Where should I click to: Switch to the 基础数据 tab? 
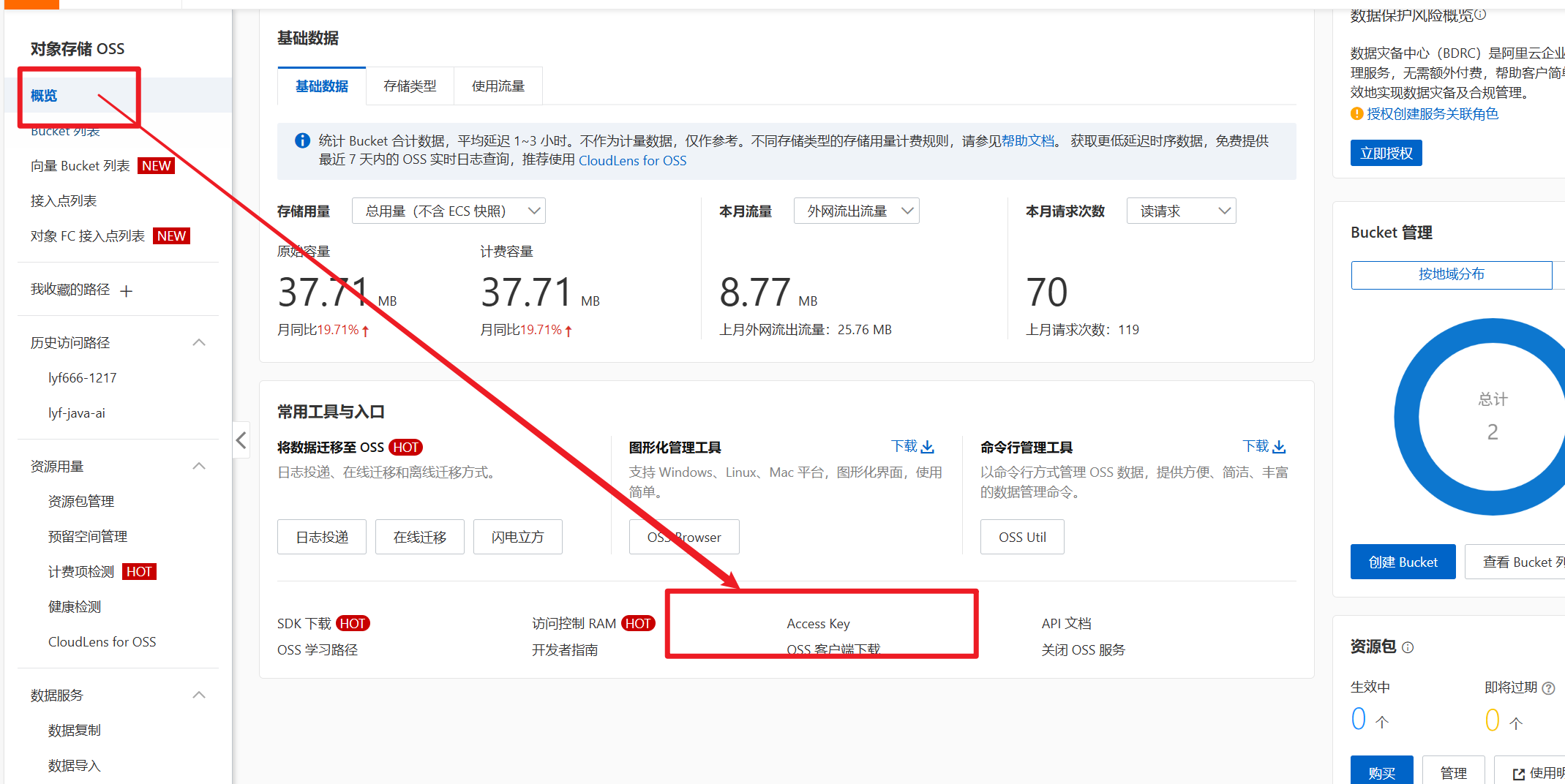click(322, 86)
